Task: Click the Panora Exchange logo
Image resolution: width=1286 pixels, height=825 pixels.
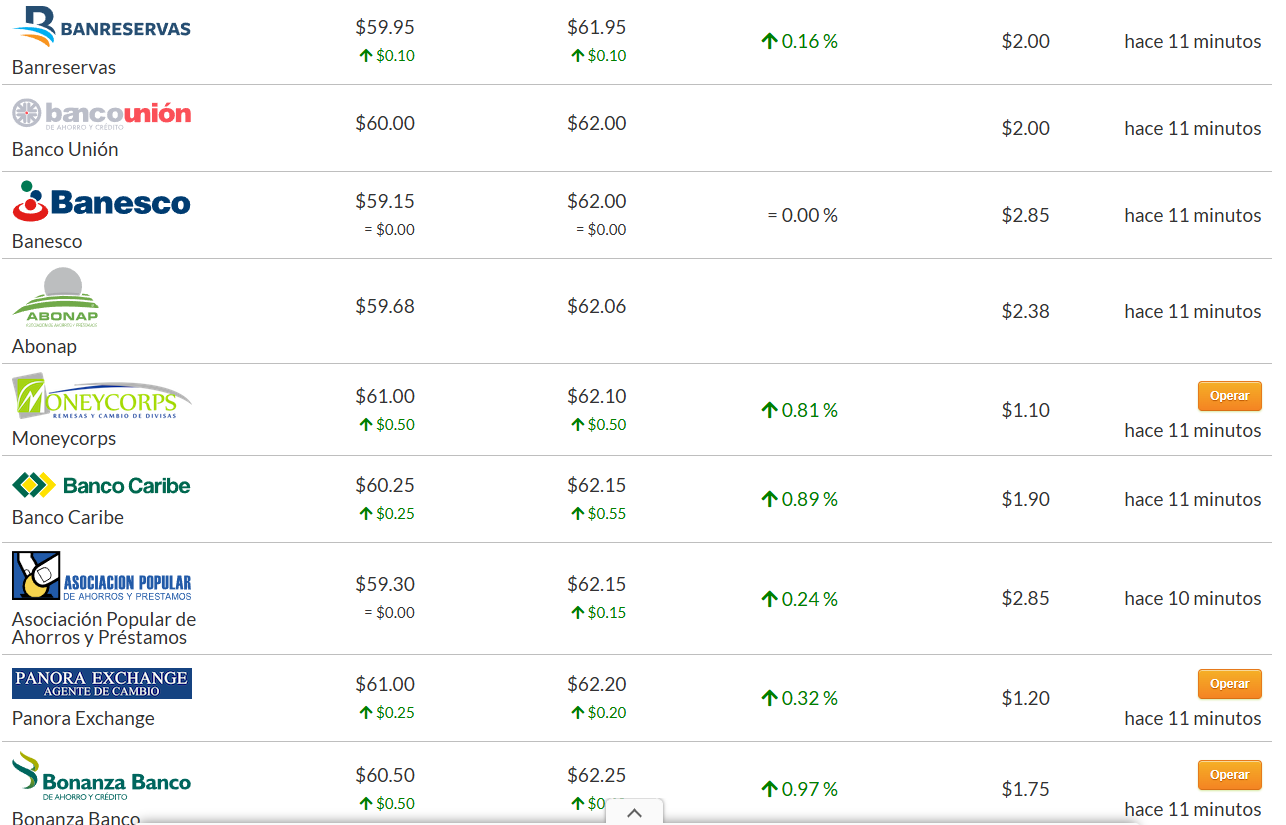Action: click(101, 684)
